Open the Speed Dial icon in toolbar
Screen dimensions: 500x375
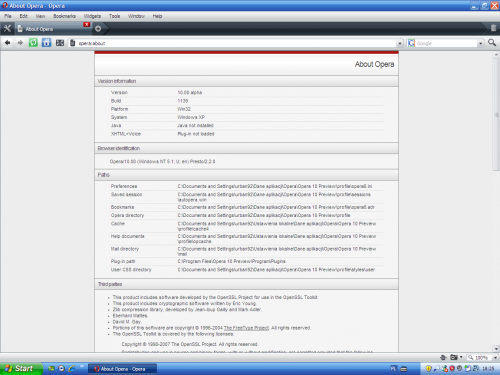tap(60, 43)
